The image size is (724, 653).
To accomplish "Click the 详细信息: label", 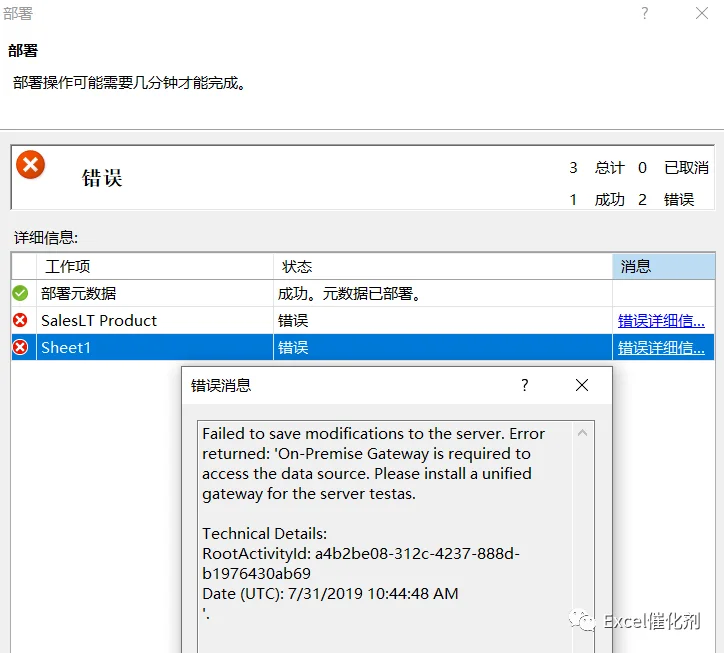I will [46, 237].
